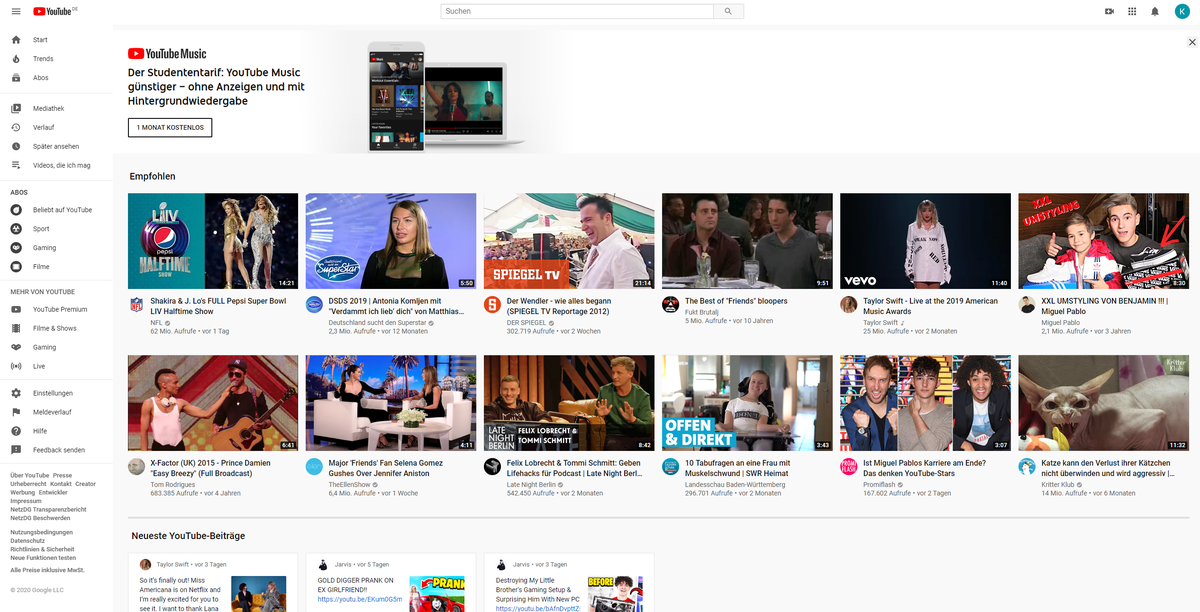Image resolution: width=1200 pixels, height=612 pixels.
Task: Close the YouTube Music promo banner
Action: tap(1192, 42)
